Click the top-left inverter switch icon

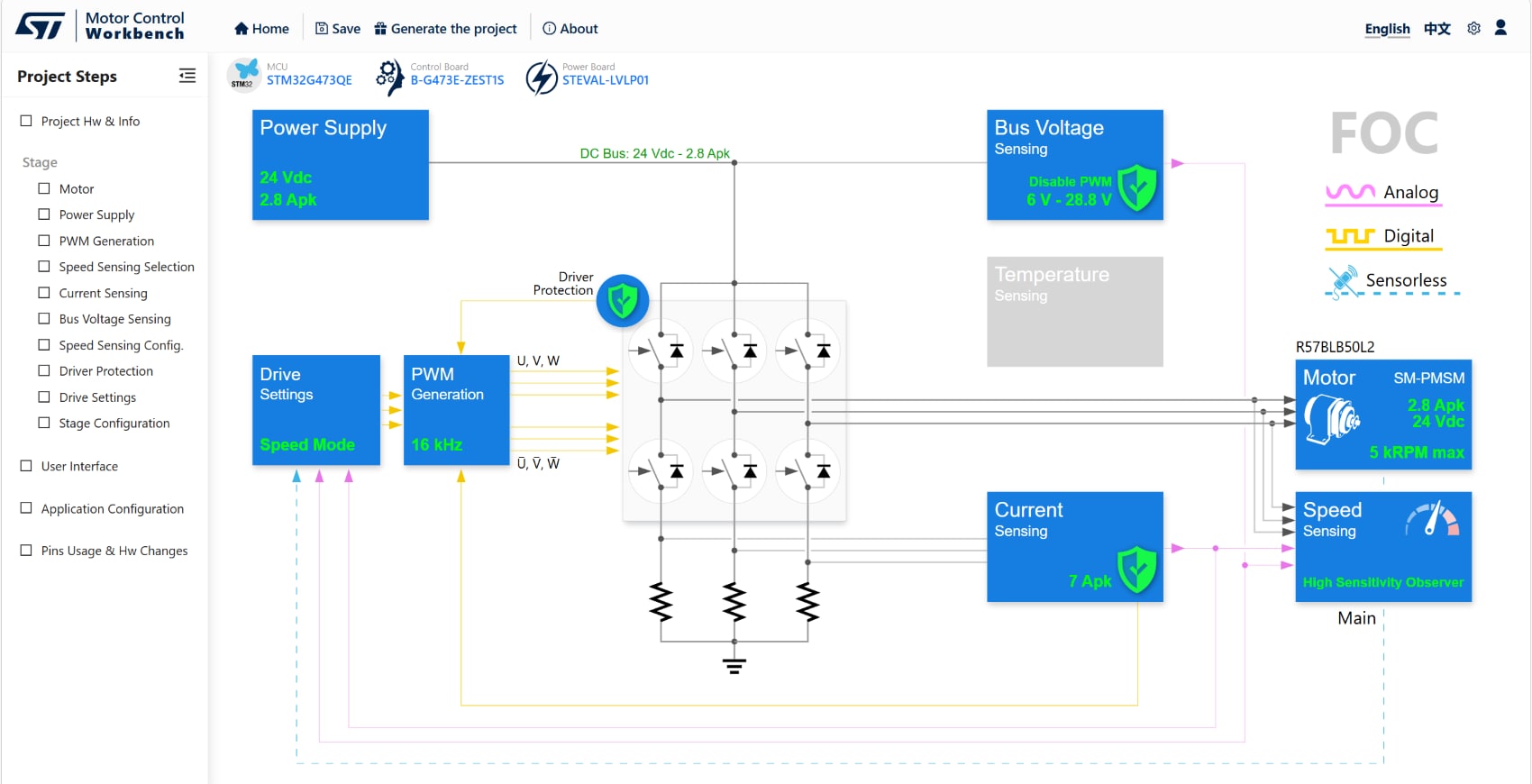(661, 351)
